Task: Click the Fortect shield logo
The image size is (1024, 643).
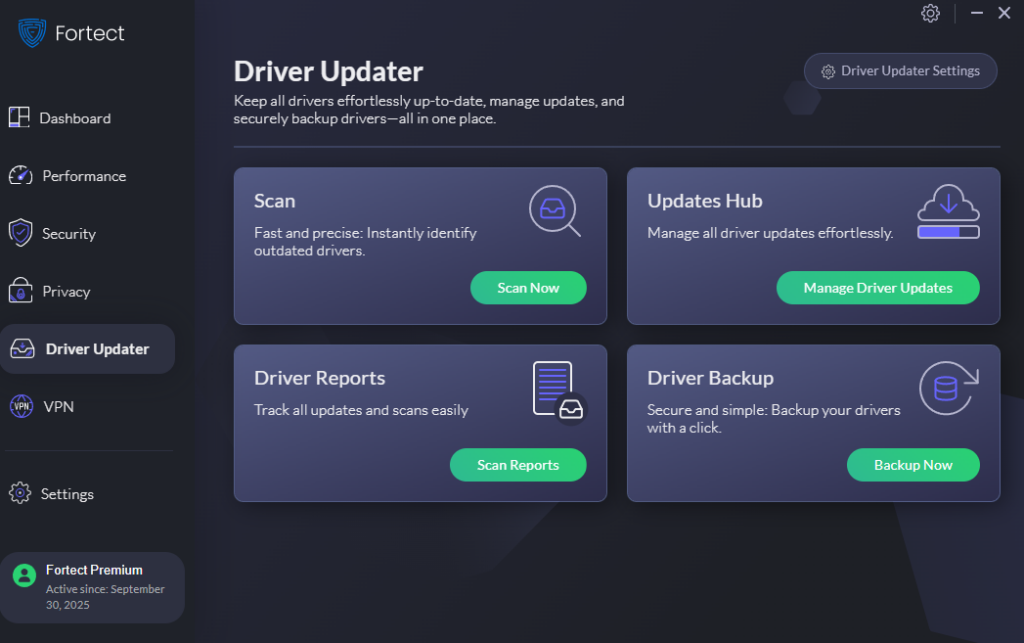Action: [x=33, y=33]
